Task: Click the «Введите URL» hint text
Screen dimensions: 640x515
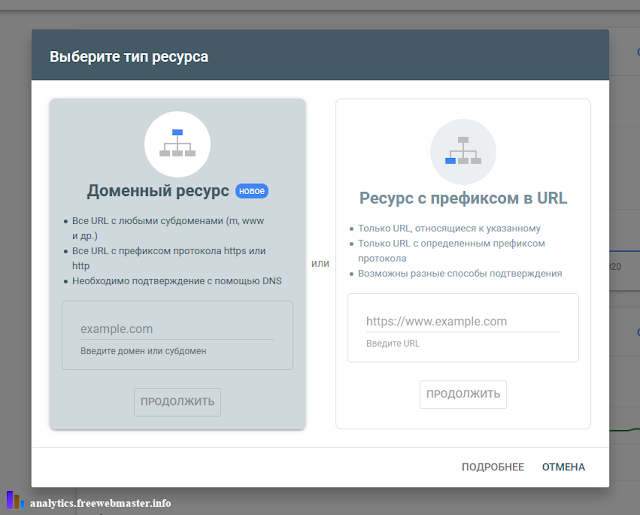Action: (x=393, y=344)
